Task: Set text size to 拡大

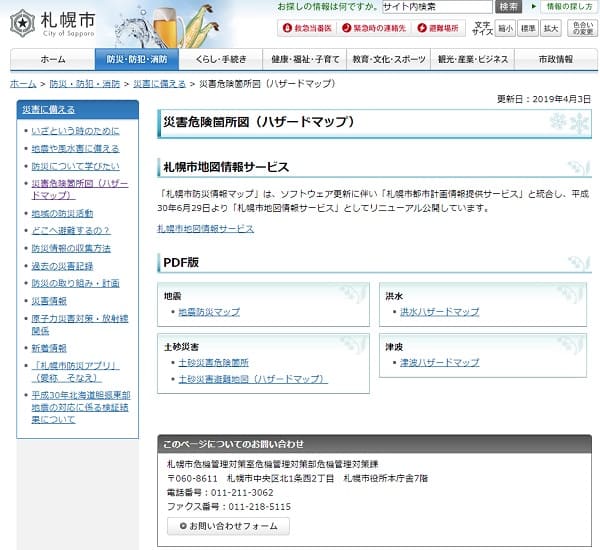Action: click(551, 29)
